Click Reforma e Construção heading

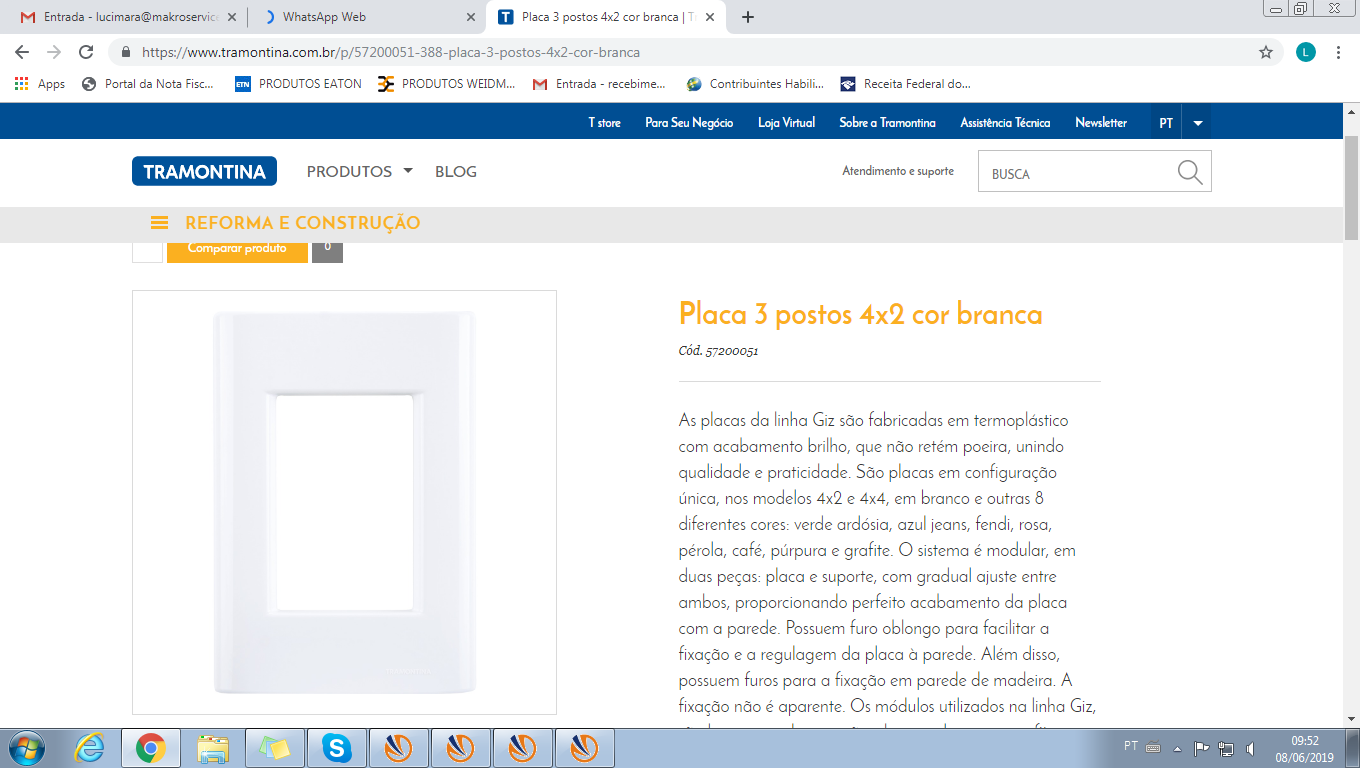pos(302,223)
